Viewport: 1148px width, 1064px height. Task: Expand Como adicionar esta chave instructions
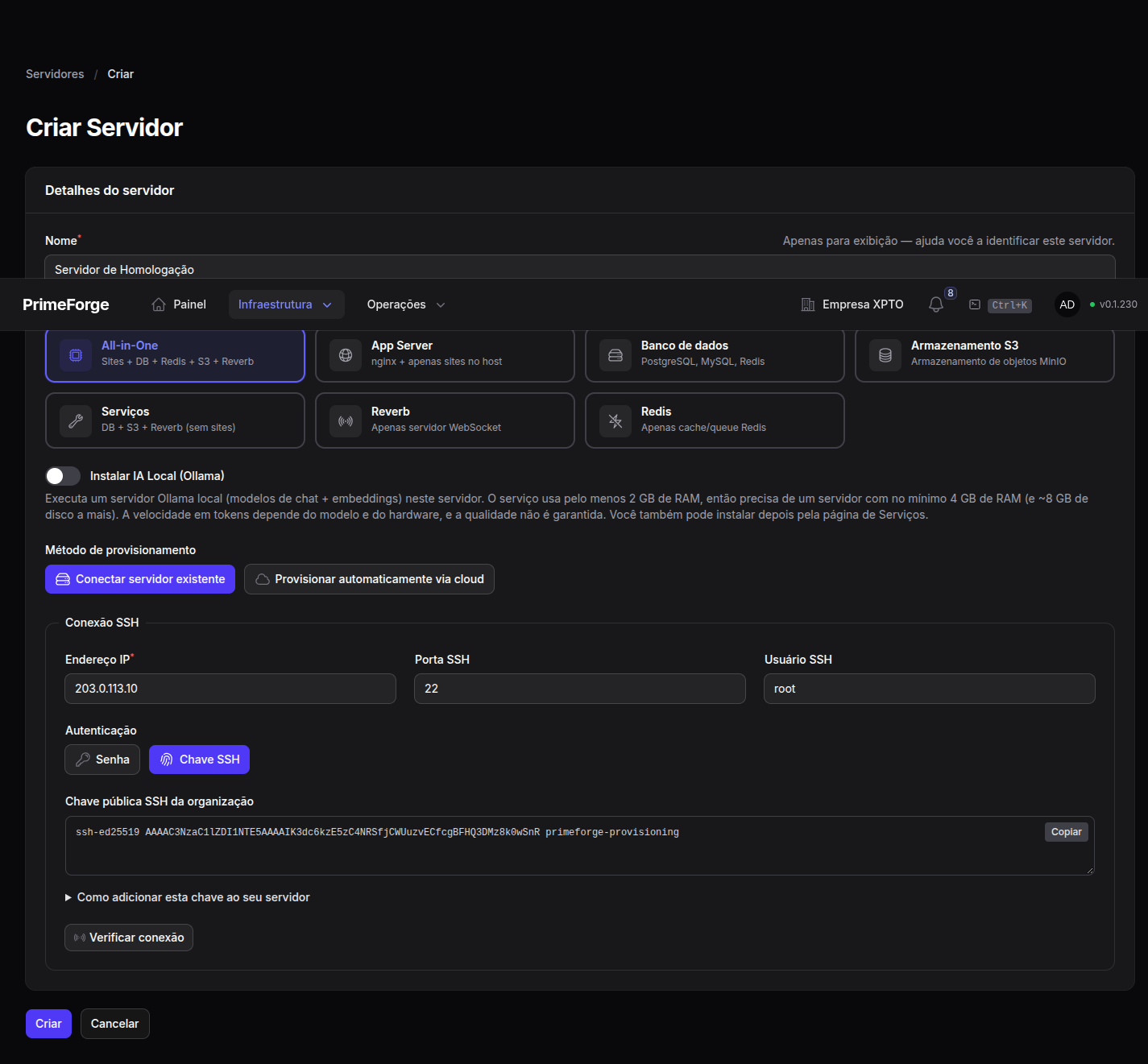[188, 897]
